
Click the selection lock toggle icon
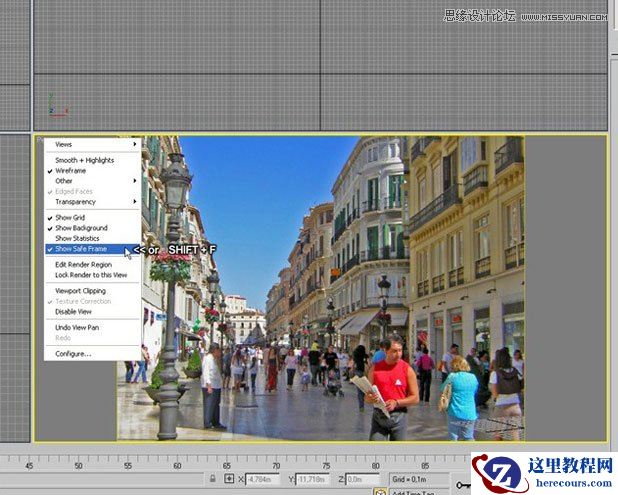[x=213, y=479]
